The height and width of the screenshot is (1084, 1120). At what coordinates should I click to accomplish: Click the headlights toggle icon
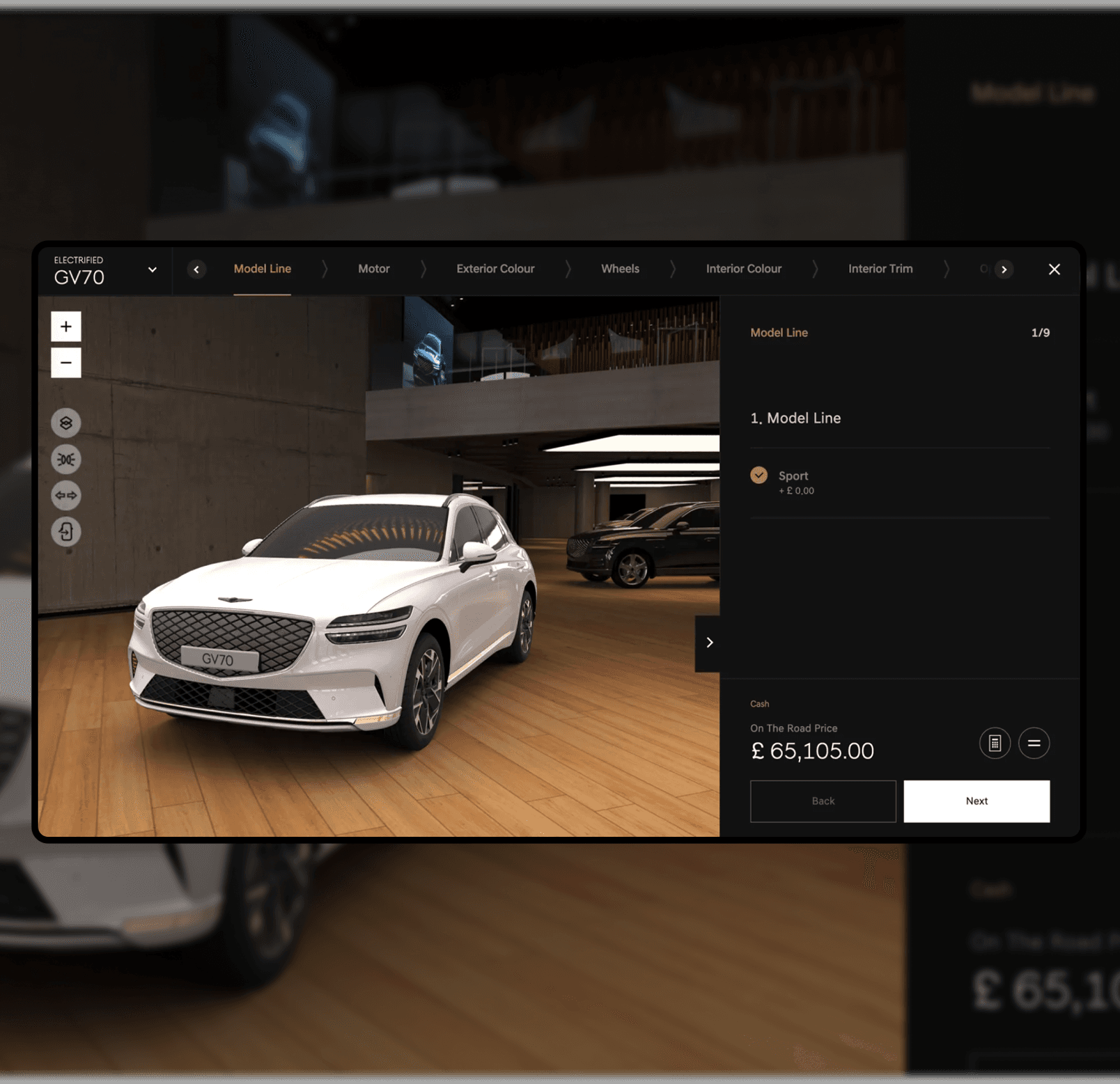point(66,459)
